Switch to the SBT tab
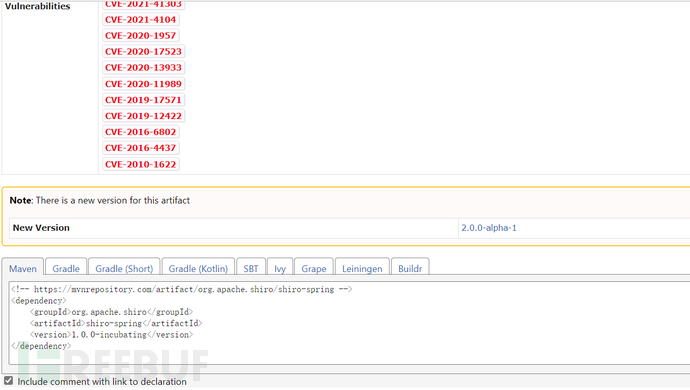 click(251, 268)
